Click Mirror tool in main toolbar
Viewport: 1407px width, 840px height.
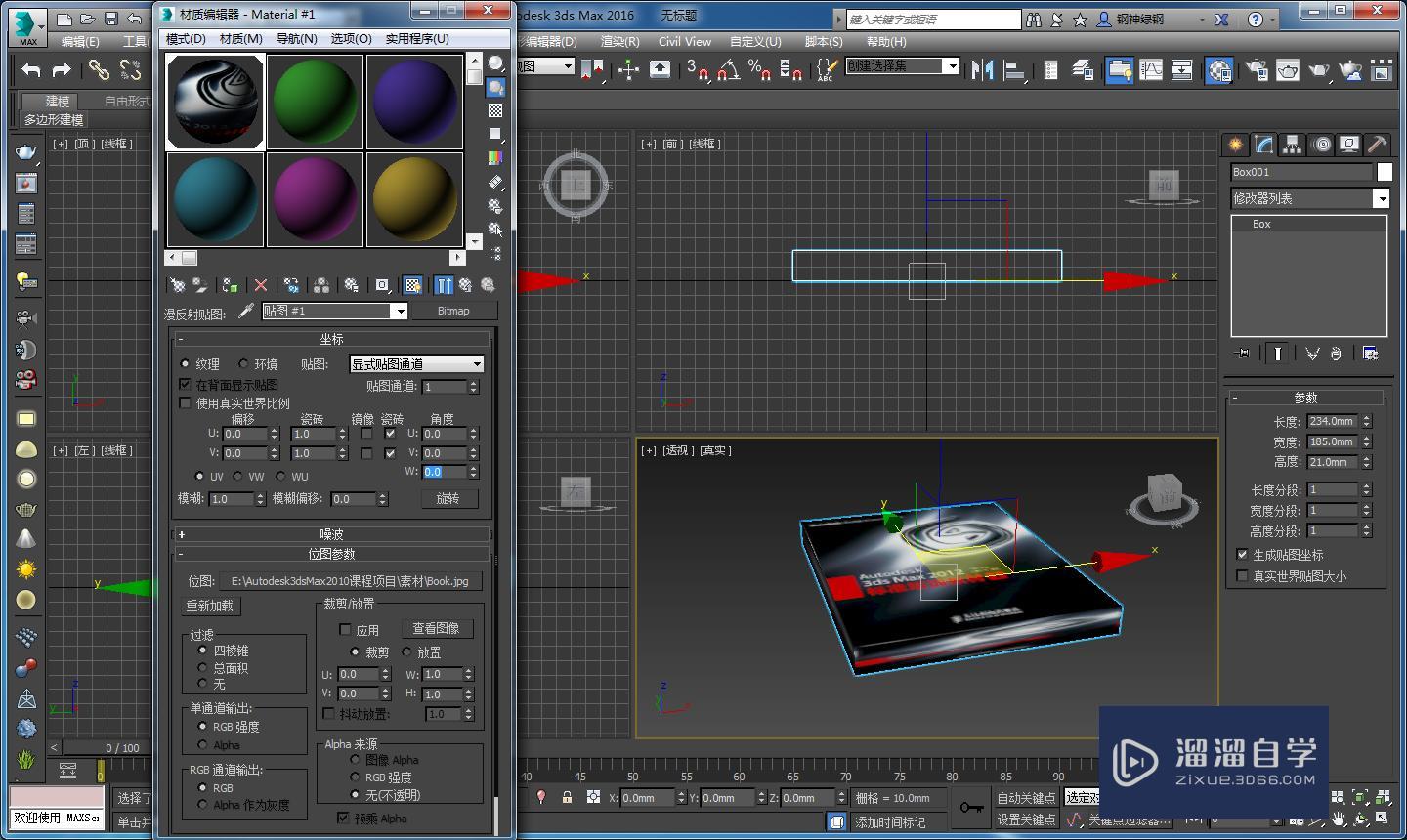(982, 69)
